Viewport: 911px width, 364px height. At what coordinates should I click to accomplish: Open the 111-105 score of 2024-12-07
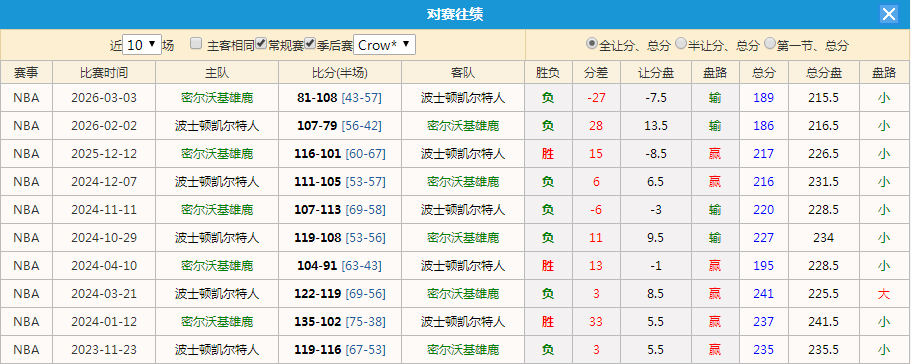tap(317, 182)
